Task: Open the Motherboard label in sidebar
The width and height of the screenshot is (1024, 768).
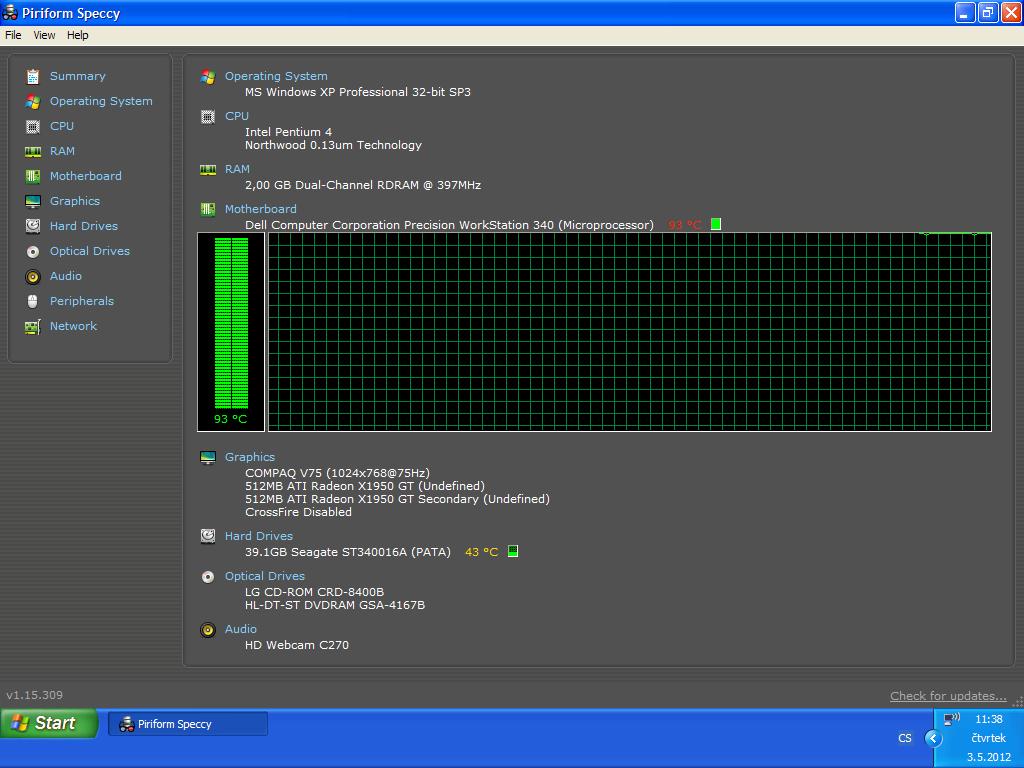Action: pos(86,176)
